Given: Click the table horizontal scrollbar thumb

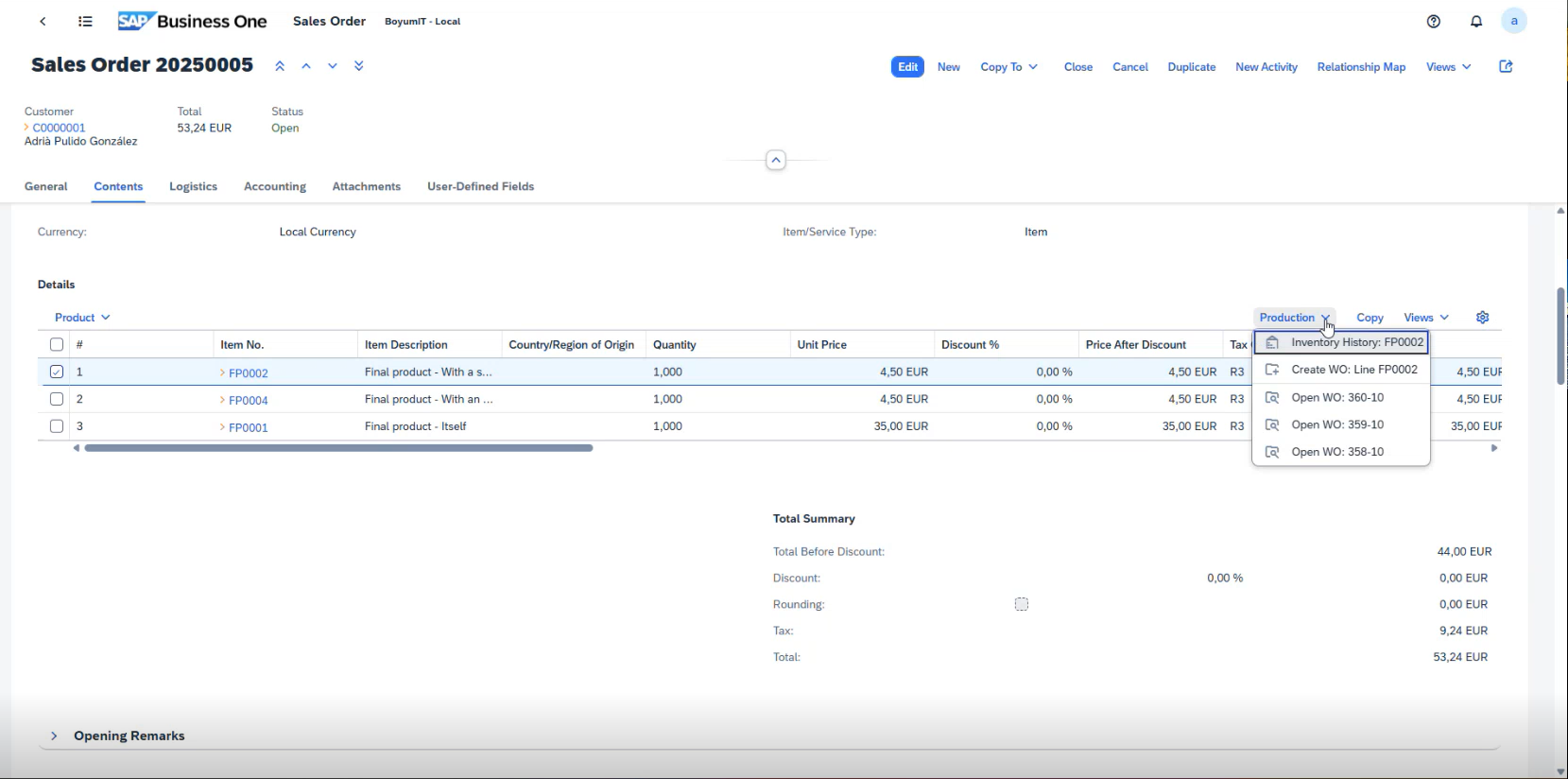Looking at the screenshot, I should [338, 448].
